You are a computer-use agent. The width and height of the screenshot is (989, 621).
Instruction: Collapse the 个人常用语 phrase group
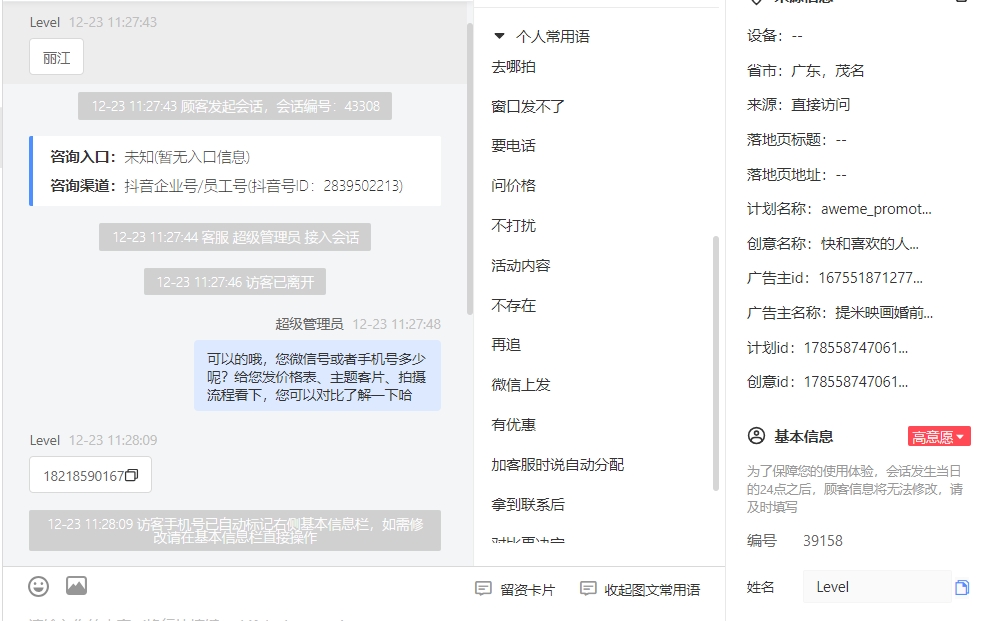pyautogui.click(x=500, y=36)
